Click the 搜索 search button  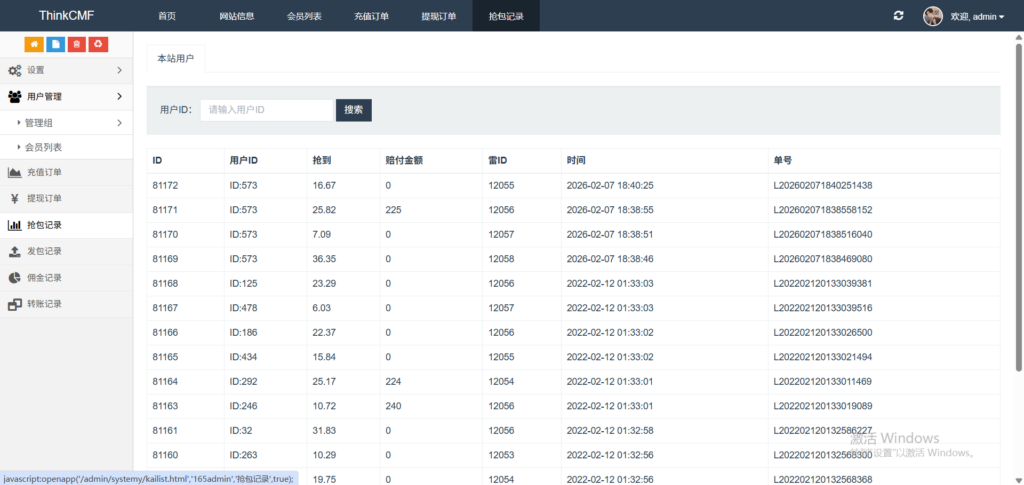click(x=354, y=110)
